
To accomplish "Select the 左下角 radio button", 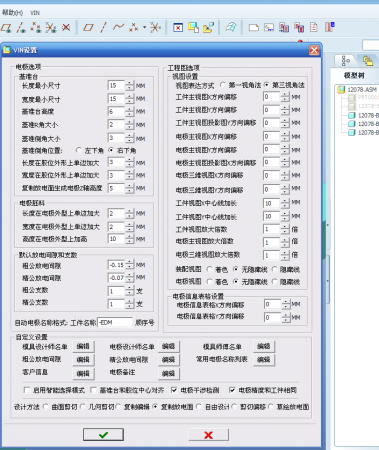I will click(x=79, y=150).
